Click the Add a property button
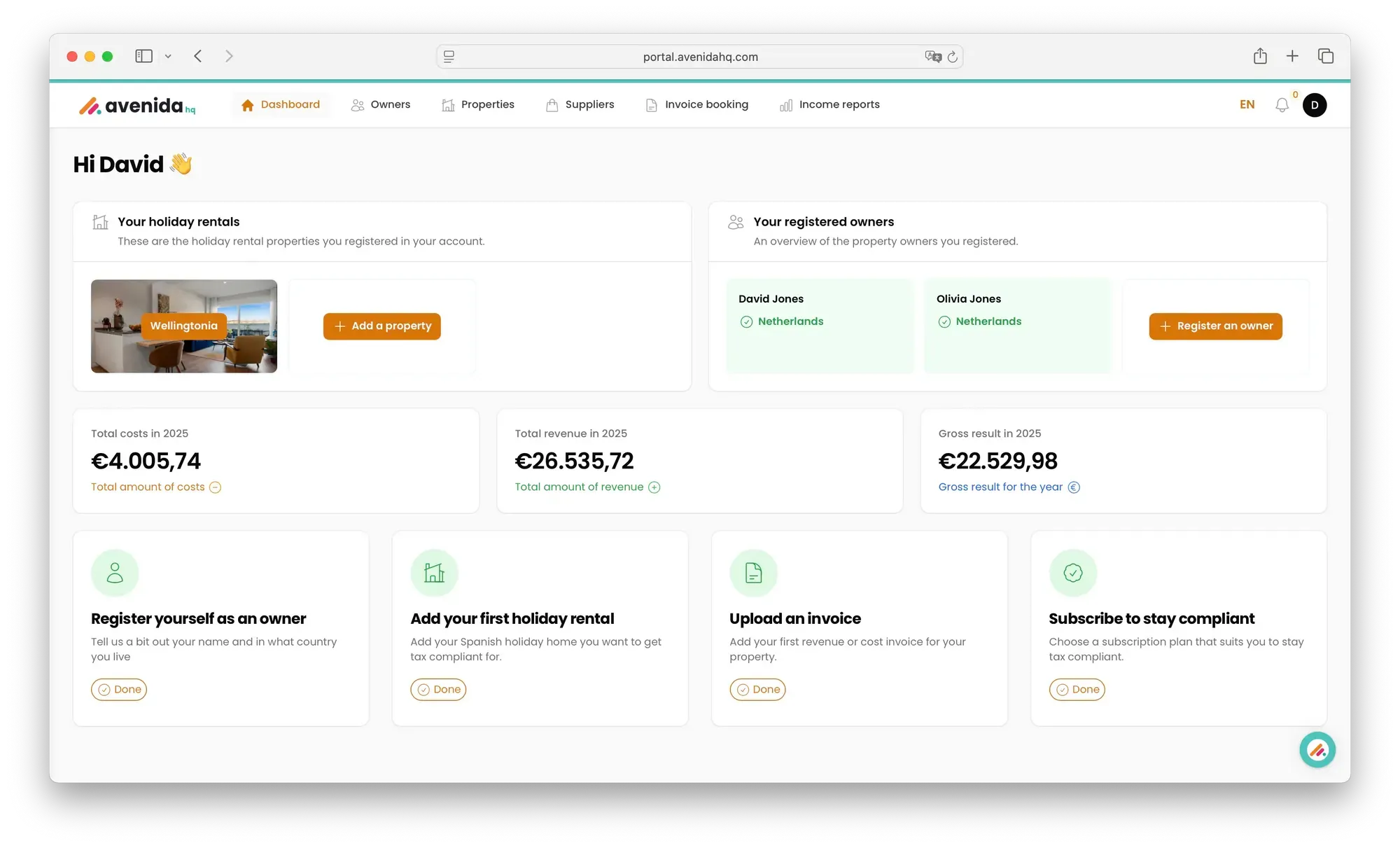The height and width of the screenshot is (848, 1400). coord(381,326)
